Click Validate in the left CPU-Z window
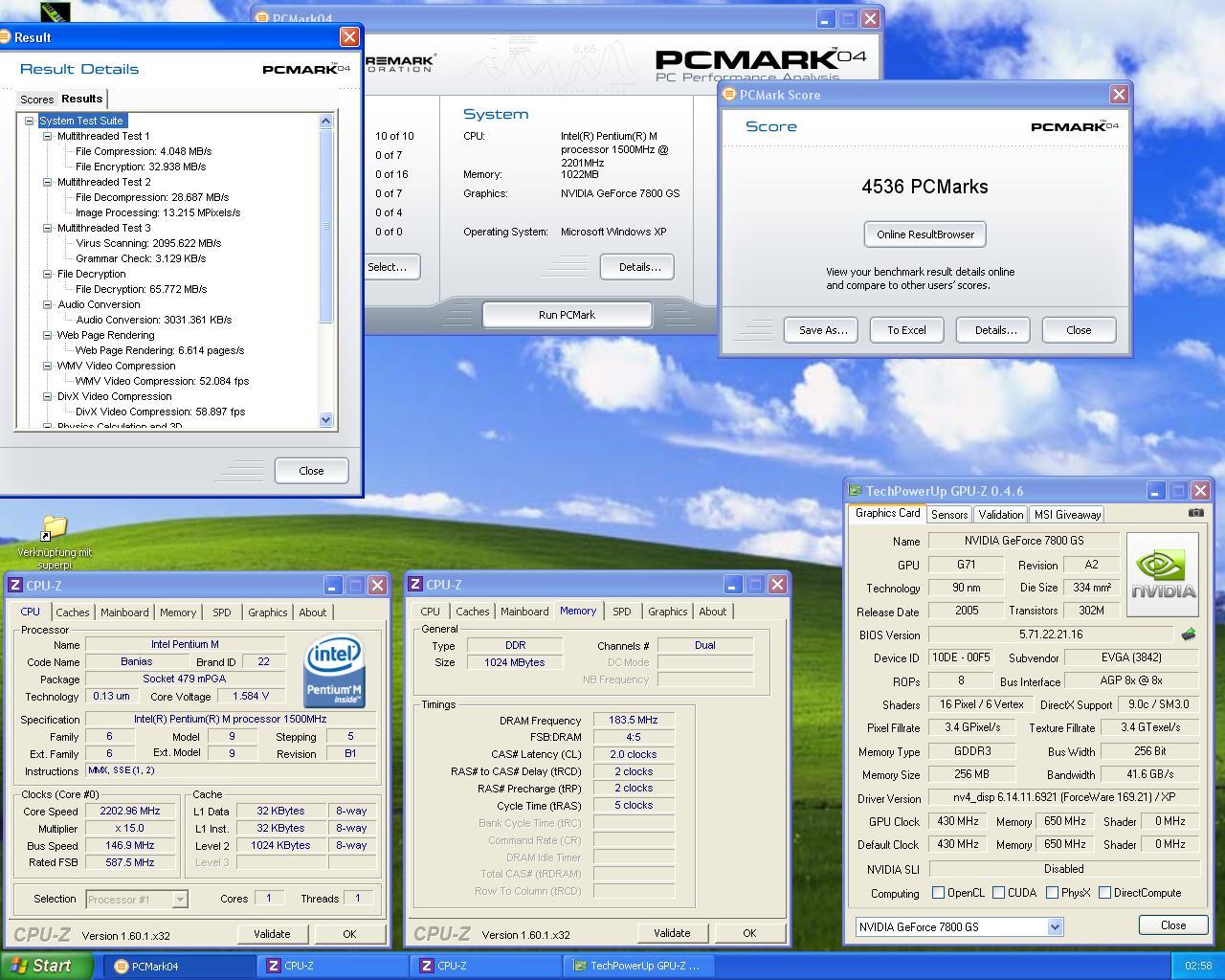This screenshot has height=980, width=1225. [x=272, y=934]
